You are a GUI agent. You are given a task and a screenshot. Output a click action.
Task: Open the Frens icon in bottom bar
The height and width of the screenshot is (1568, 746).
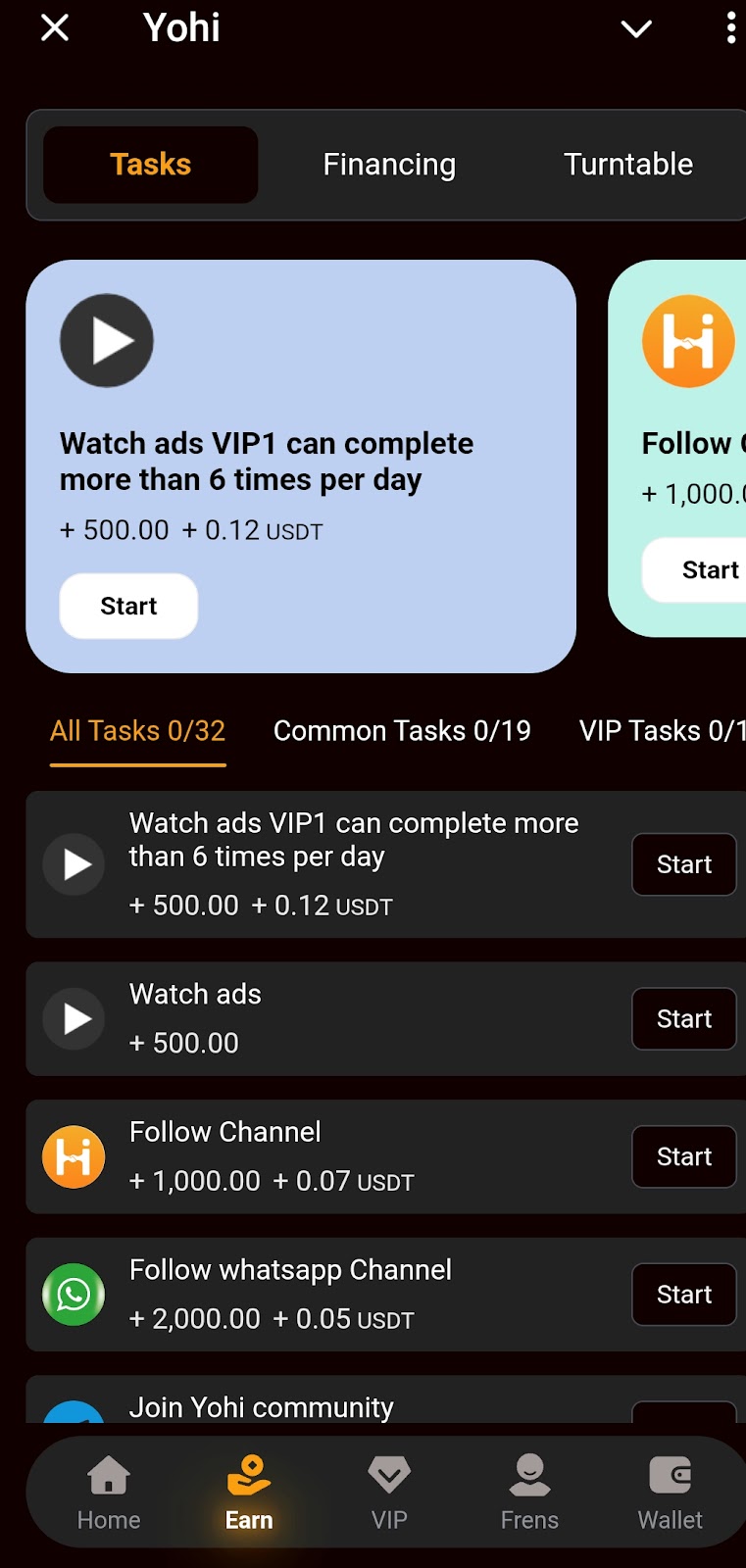click(x=529, y=1474)
